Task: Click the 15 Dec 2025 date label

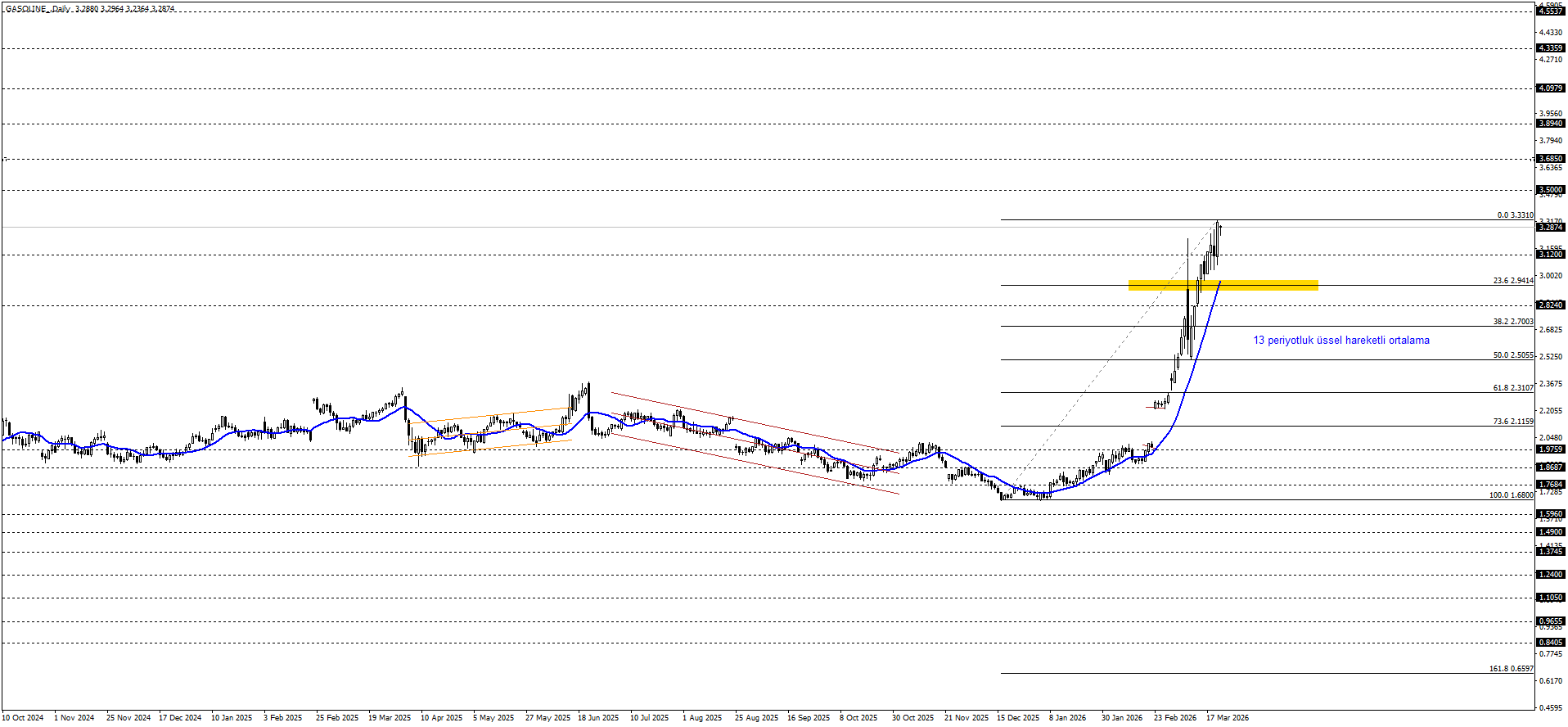Action: tap(1017, 718)
